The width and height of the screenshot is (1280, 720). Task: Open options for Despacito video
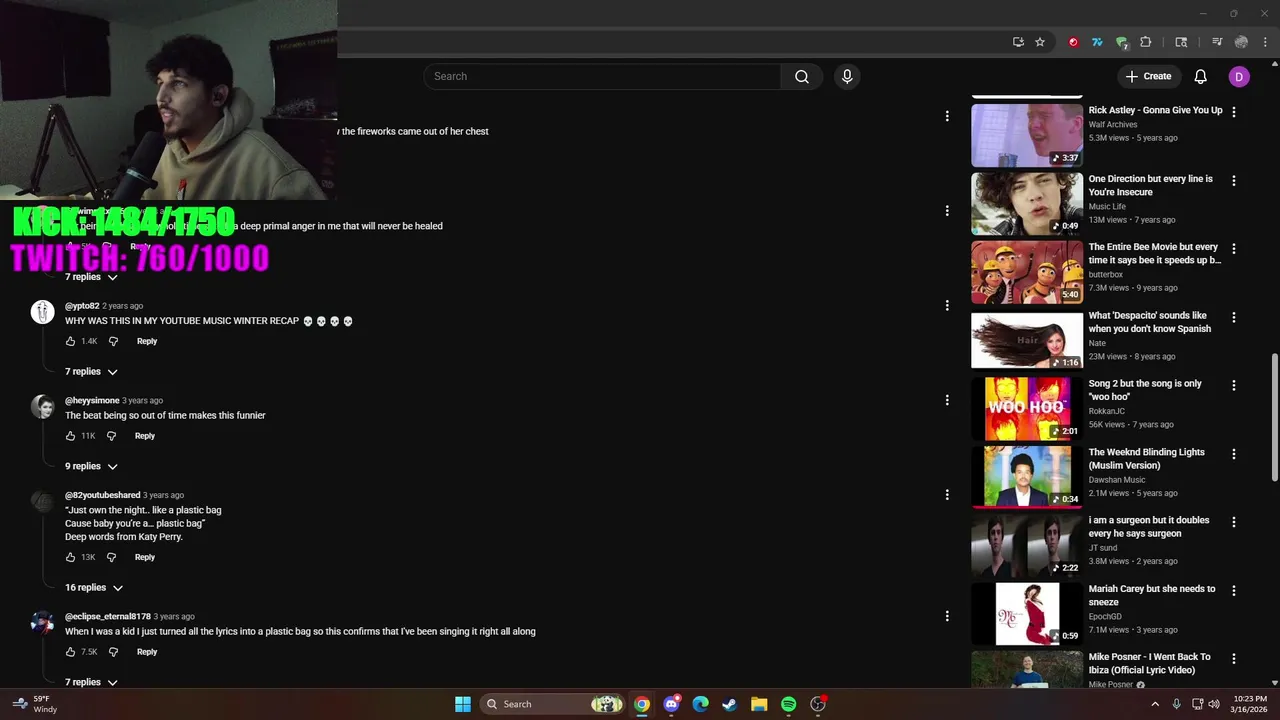tap(1233, 317)
